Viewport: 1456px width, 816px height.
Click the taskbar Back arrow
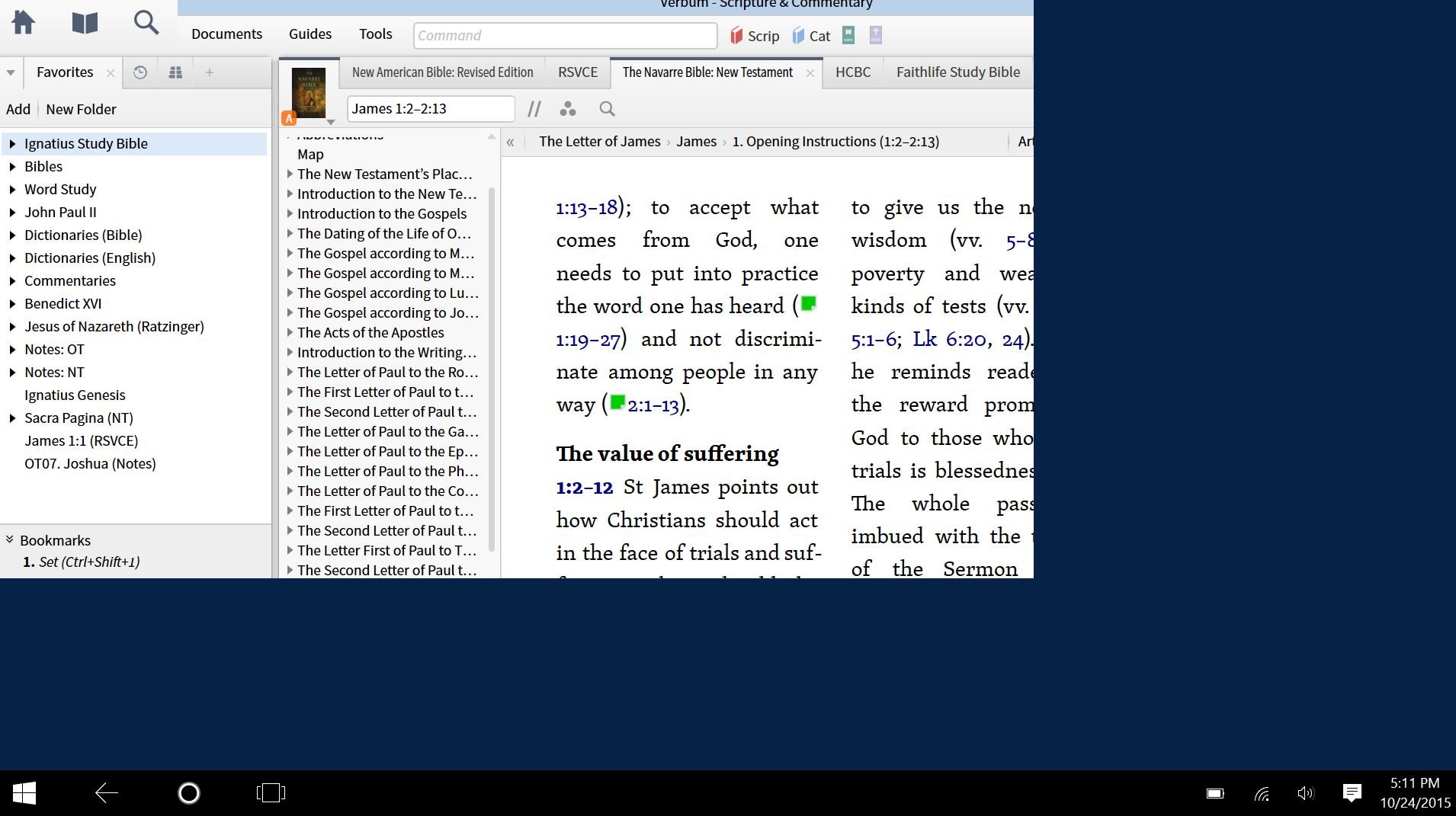point(106,793)
